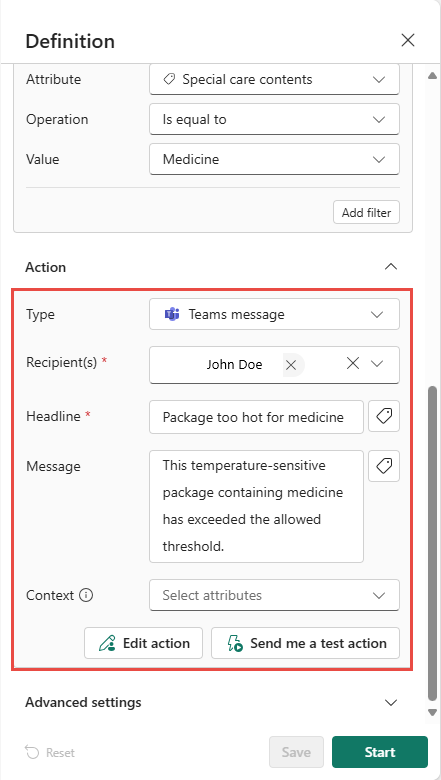This screenshot has width=441, height=780.
Task: Collapse the Action section
Action: (391, 267)
